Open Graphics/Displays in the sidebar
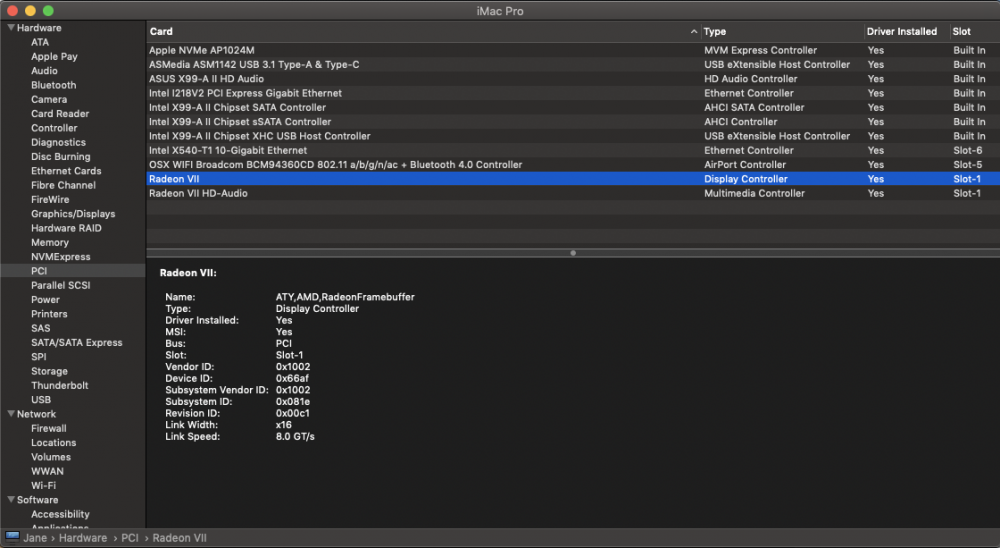 click(73, 214)
